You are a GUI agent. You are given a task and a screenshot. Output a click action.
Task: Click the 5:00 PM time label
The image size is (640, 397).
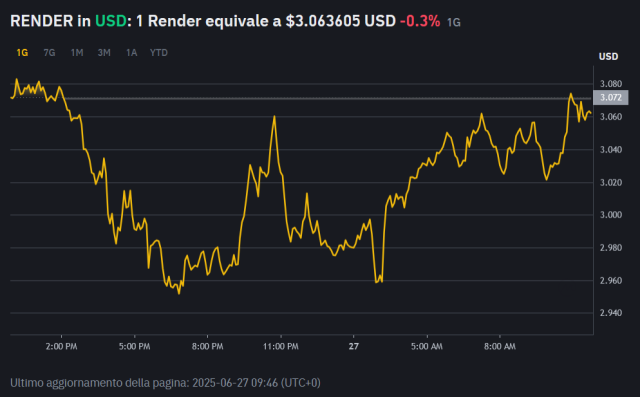(x=134, y=346)
